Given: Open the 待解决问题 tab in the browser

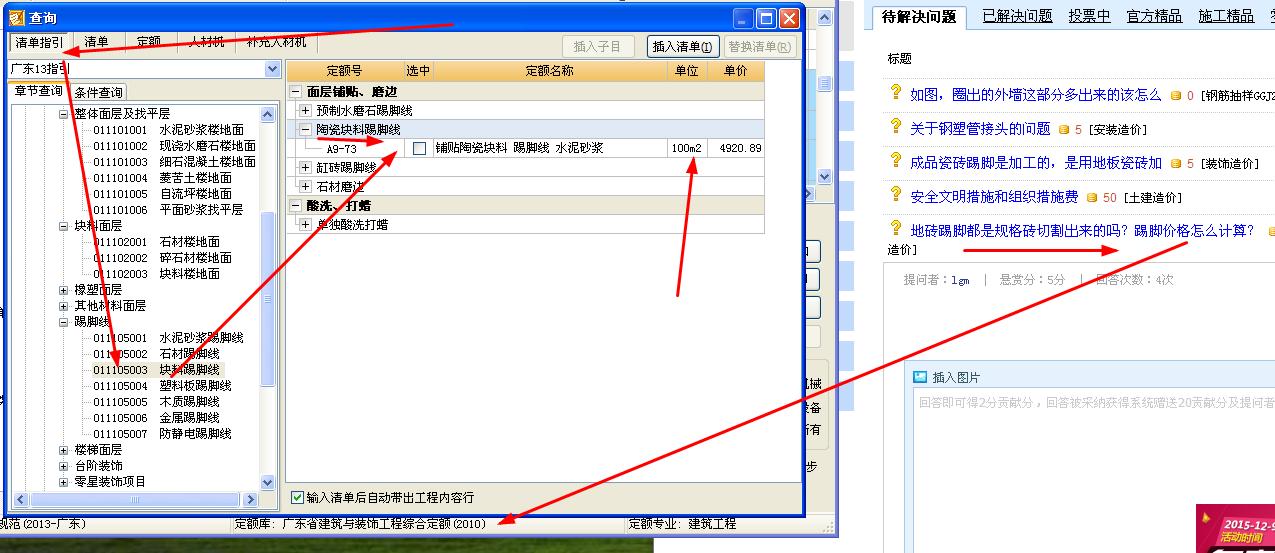Looking at the screenshot, I should coord(919,16).
